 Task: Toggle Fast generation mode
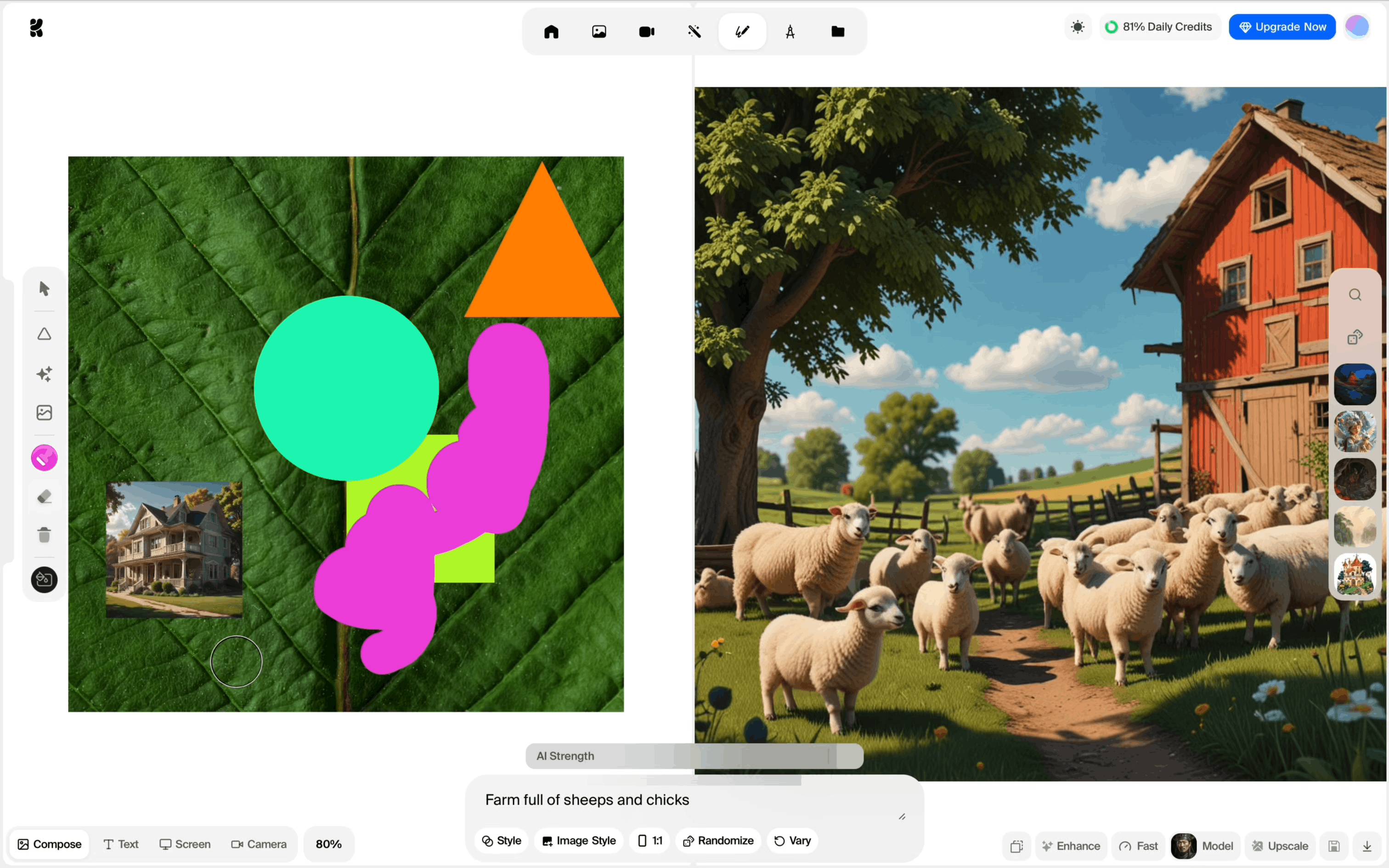[1138, 845]
